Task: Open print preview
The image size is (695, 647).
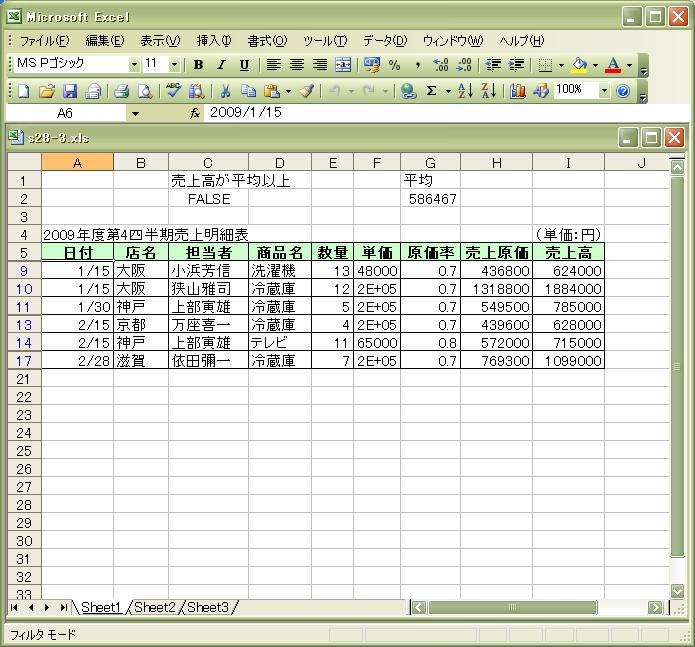Action: 144,91
